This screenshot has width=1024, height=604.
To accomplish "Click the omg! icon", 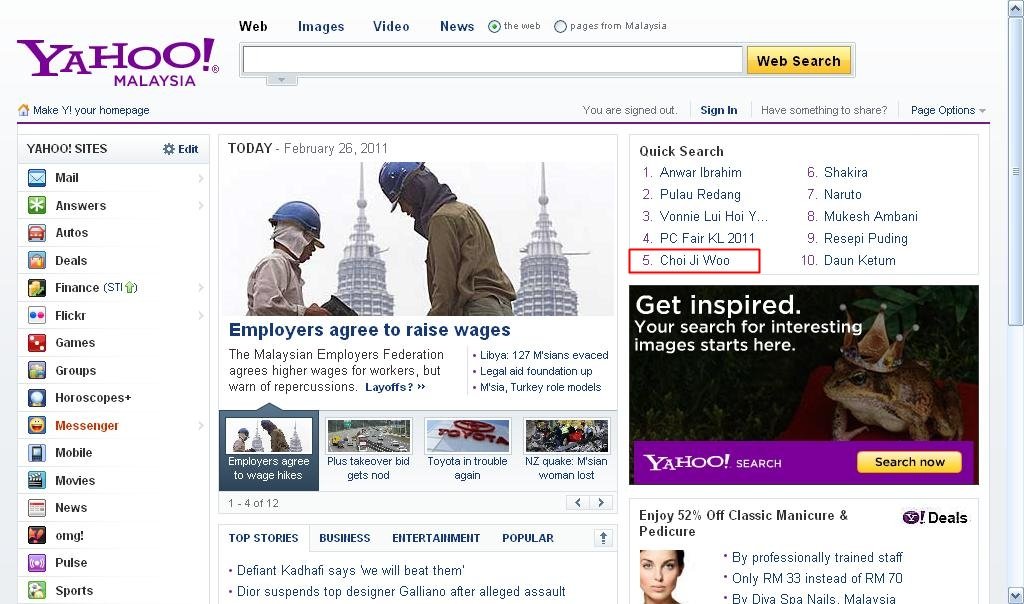I will tap(37, 535).
